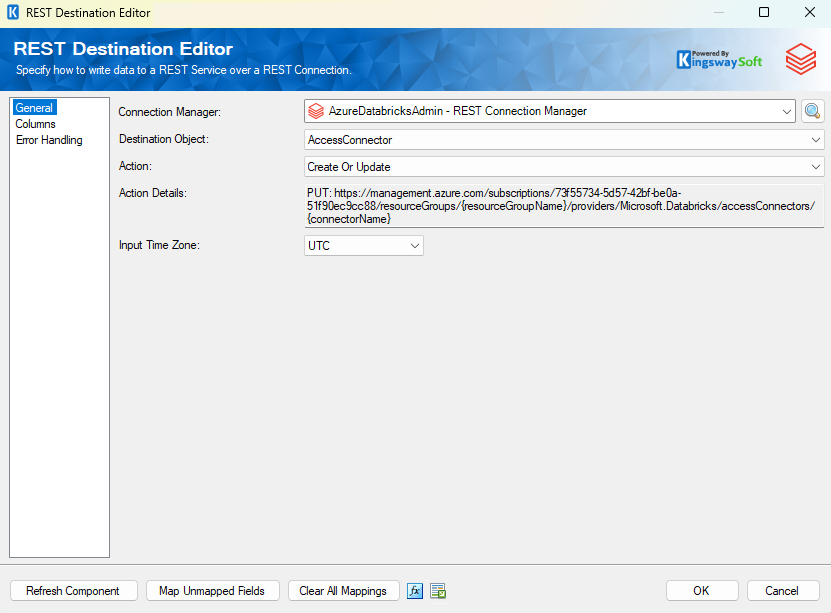This screenshot has height=613, width=831.
Task: Open the Action dropdown showing Create Or Update
Action: coord(816,167)
